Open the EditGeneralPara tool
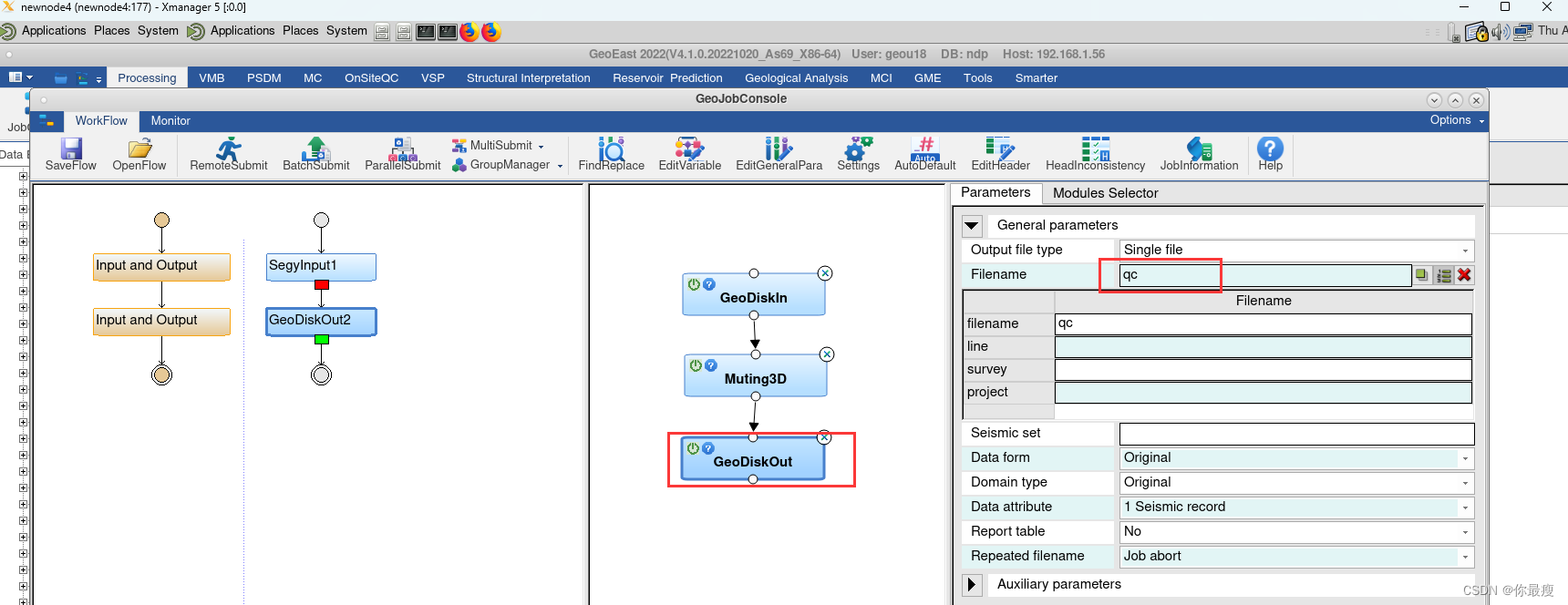Viewport: 1568px width, 605px height. [x=779, y=148]
